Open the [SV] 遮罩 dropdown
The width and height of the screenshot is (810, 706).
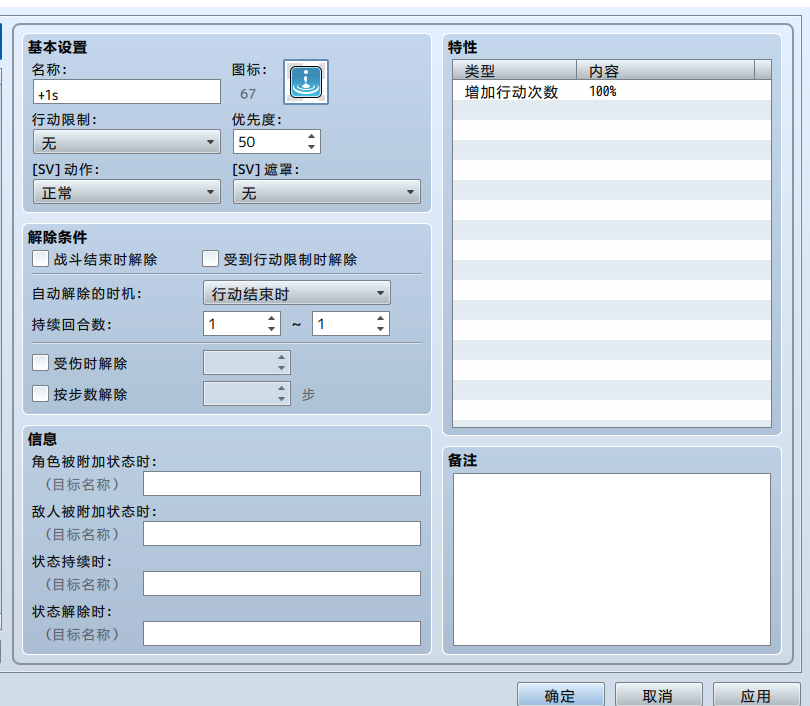[x=326, y=192]
